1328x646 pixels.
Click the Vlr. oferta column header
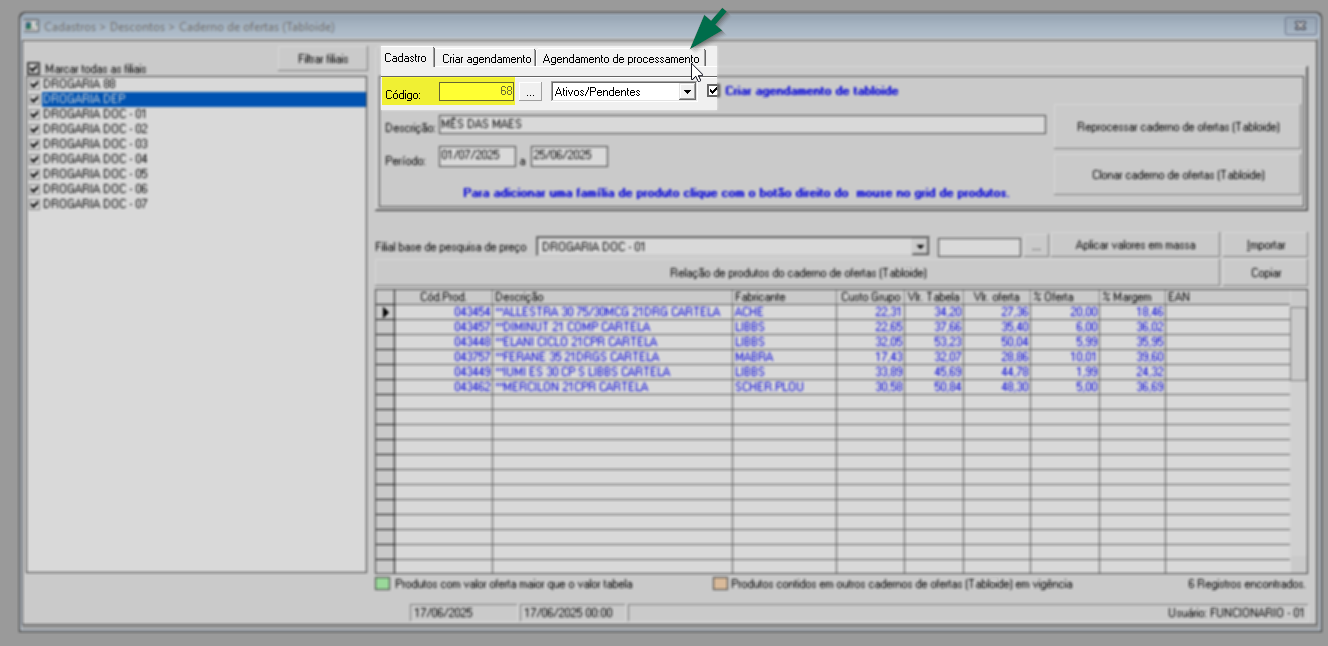coord(997,297)
